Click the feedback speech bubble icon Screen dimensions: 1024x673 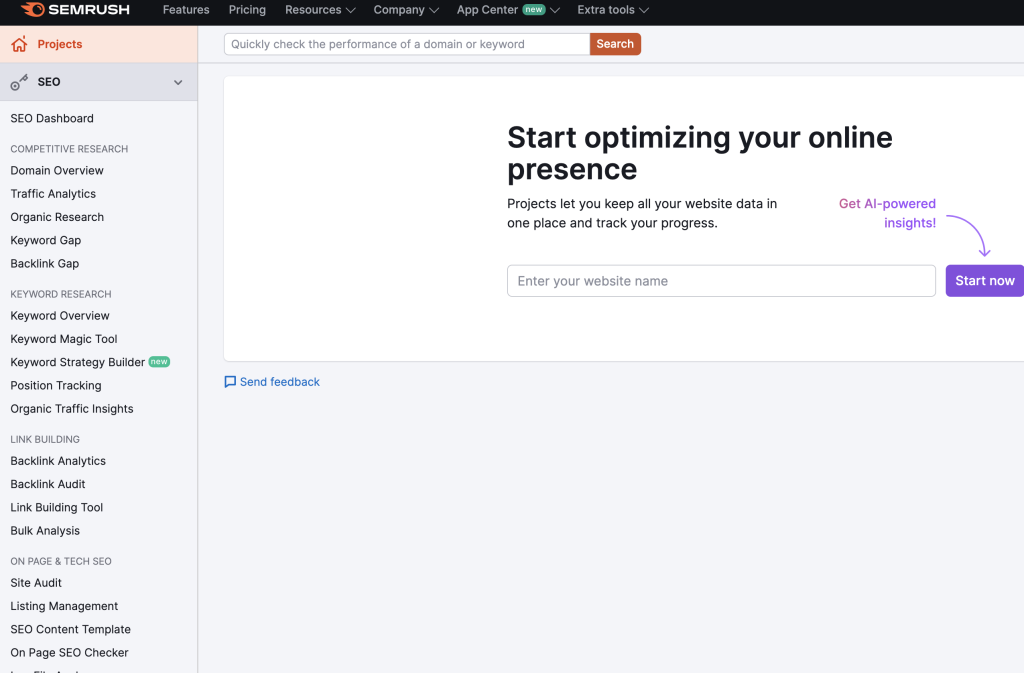231,381
